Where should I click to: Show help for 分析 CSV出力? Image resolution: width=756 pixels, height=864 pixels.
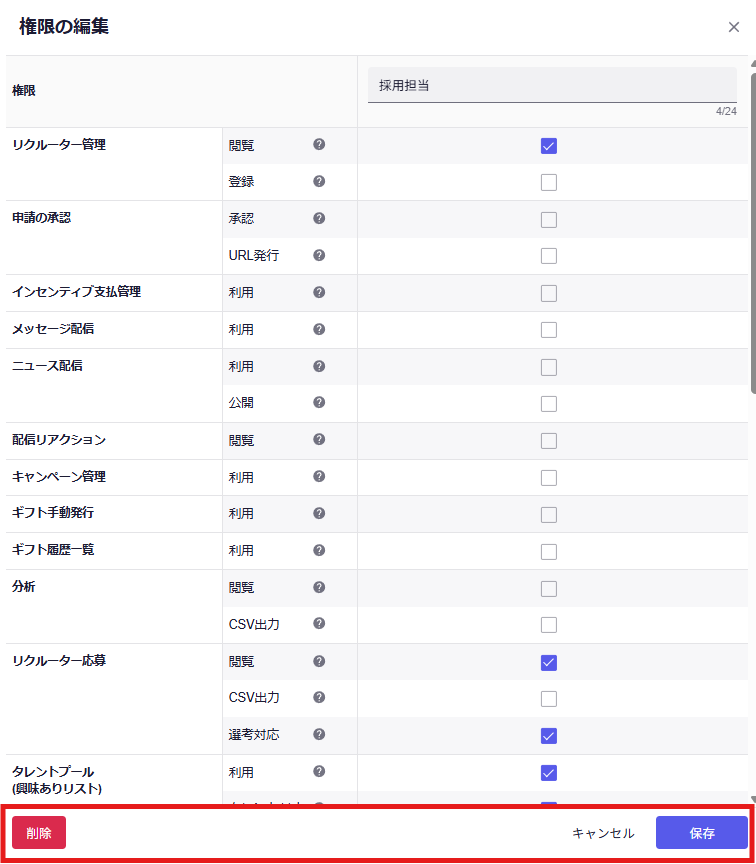point(319,624)
